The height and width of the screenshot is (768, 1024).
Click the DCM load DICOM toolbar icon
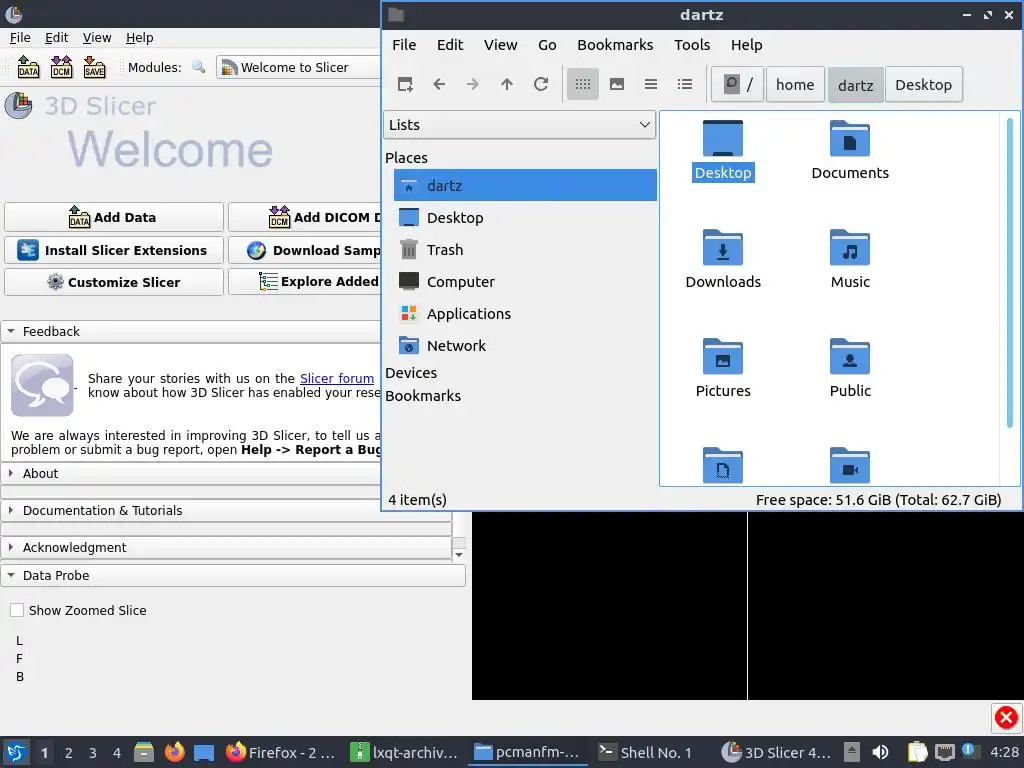click(61, 67)
